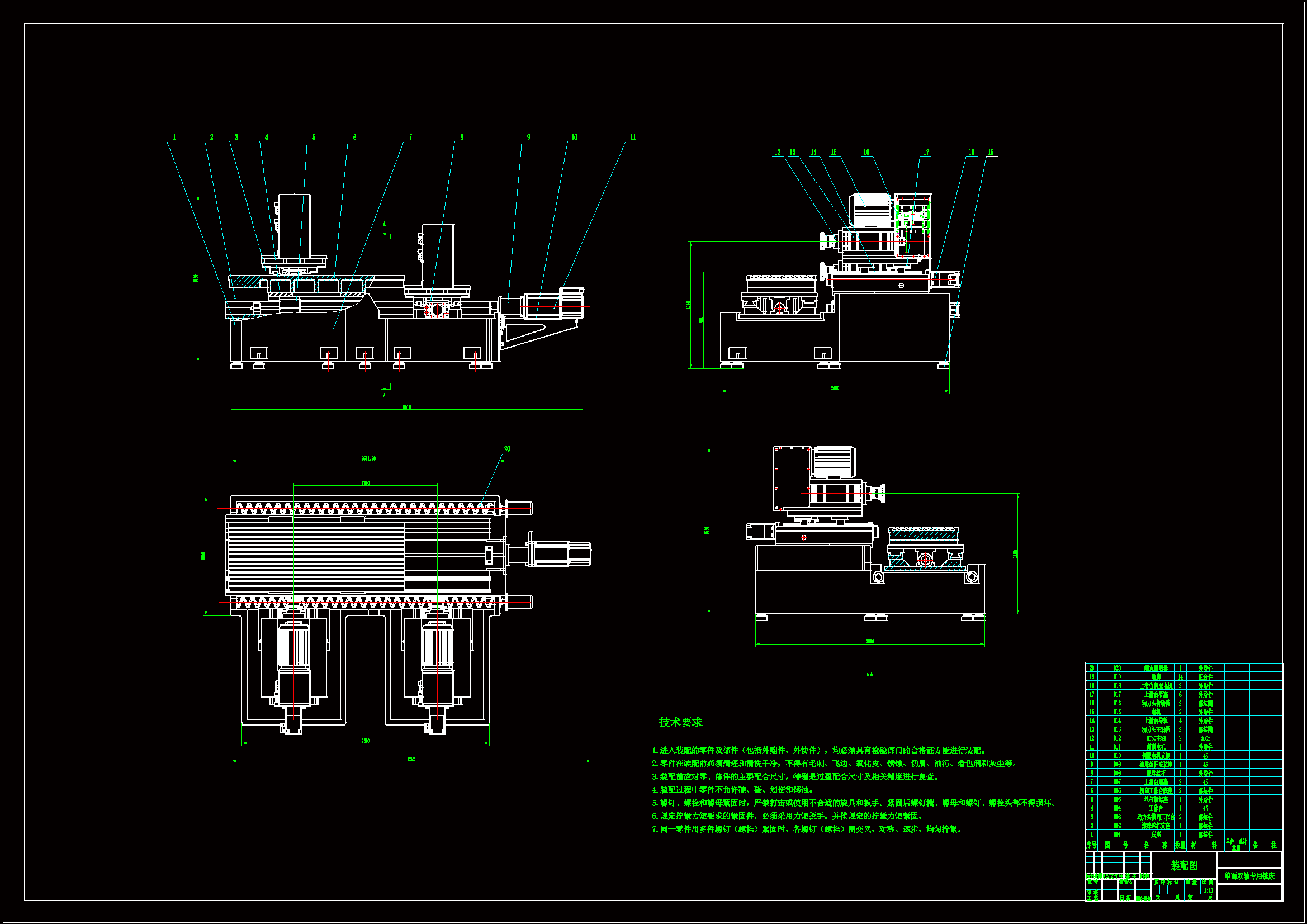Select the 技术要求 heading text
1307x924 pixels.
[680, 722]
